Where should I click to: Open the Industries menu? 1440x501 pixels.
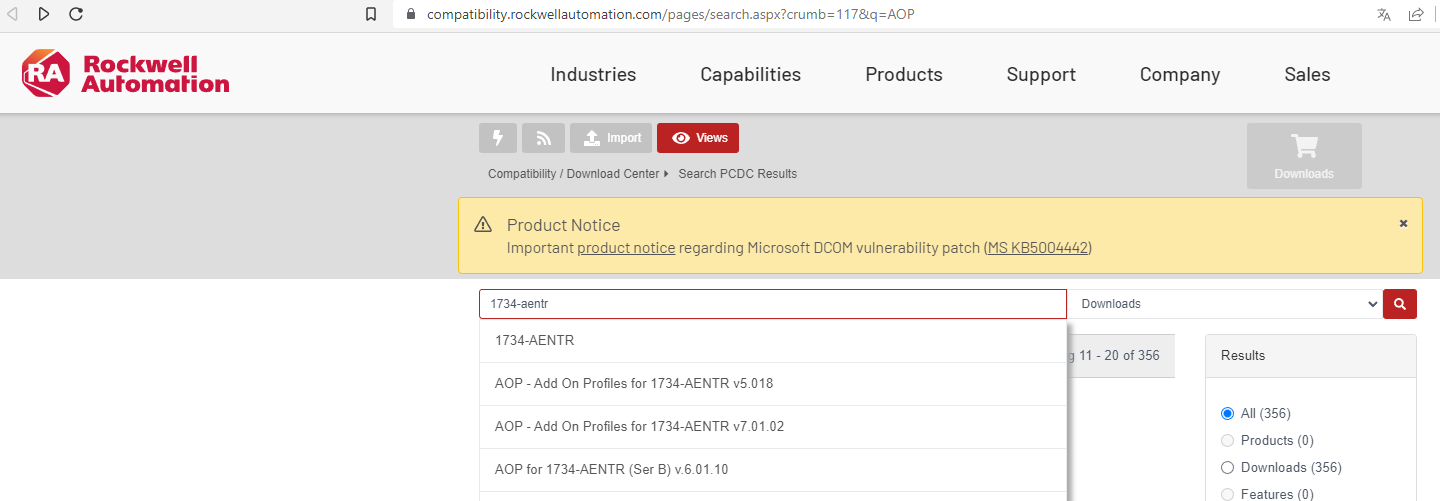pos(593,74)
